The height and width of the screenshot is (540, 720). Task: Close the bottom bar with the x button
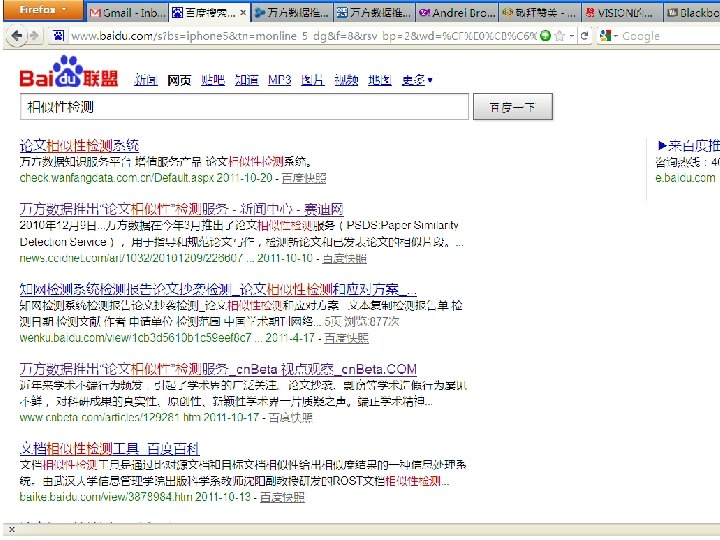point(12,530)
